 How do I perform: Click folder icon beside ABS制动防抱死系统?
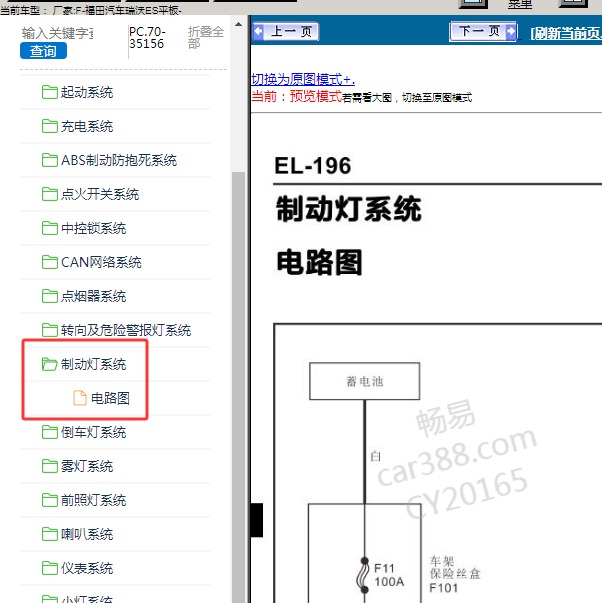click(x=50, y=160)
